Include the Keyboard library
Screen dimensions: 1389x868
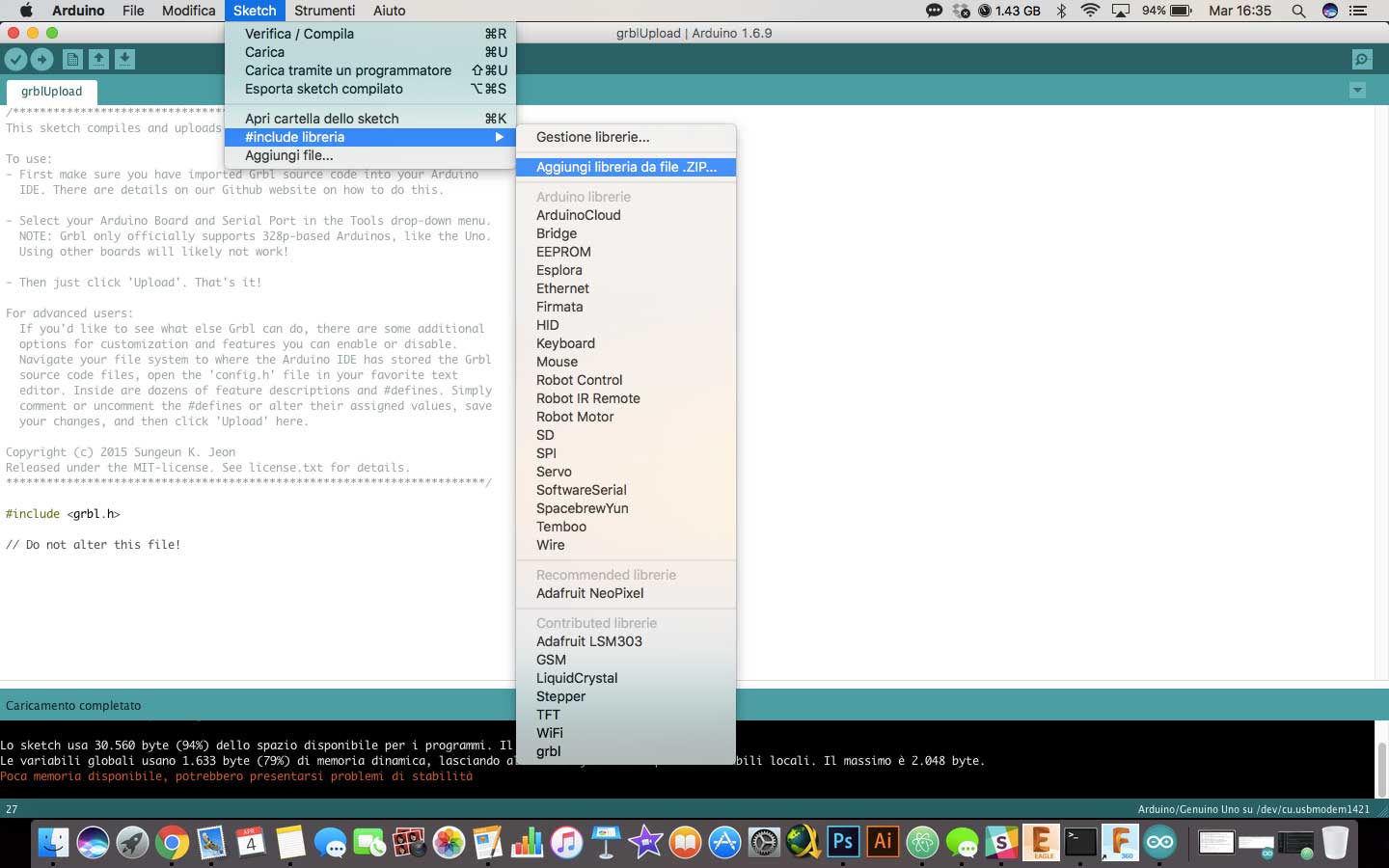point(626,343)
